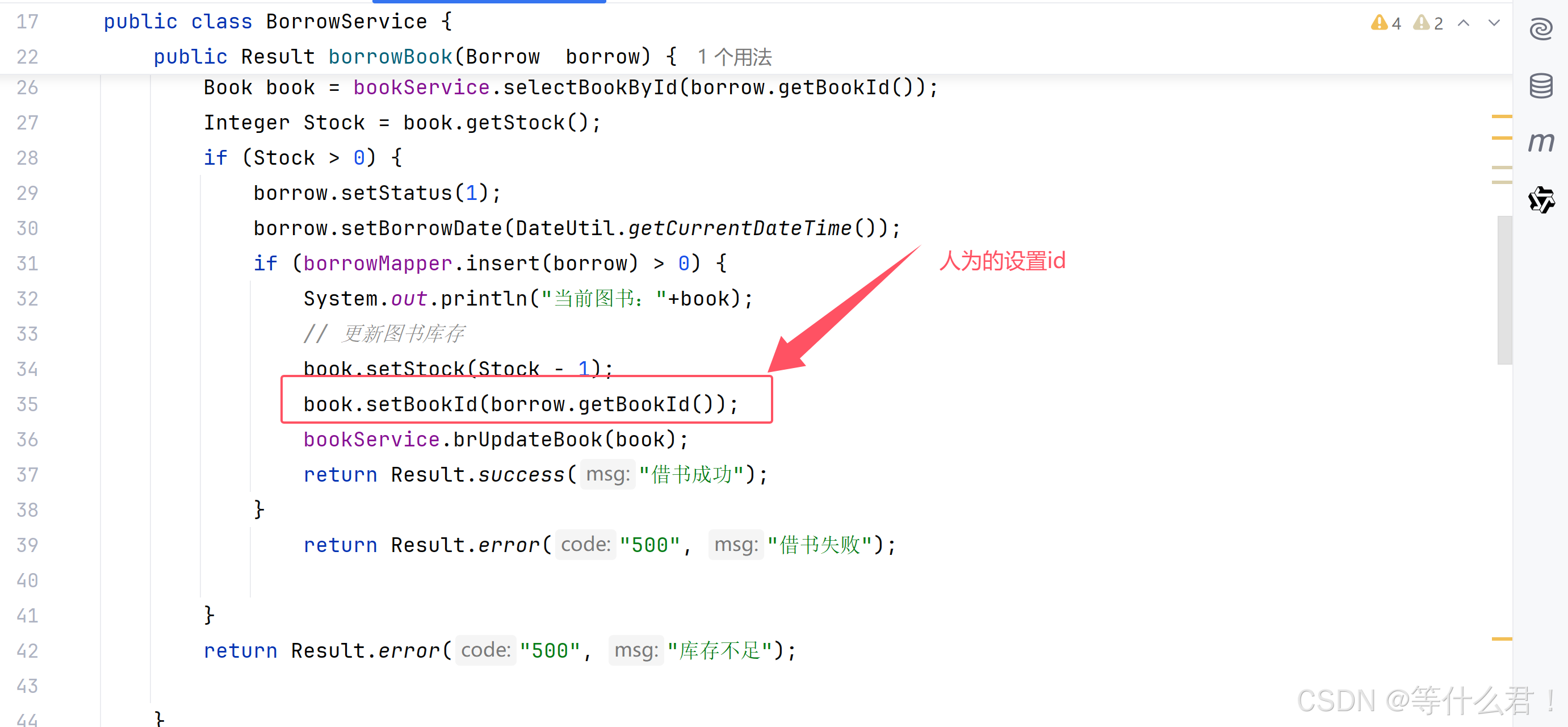Click the 'msg:' hint before 借书成功
The height and width of the screenshot is (727, 1568).
tap(607, 474)
